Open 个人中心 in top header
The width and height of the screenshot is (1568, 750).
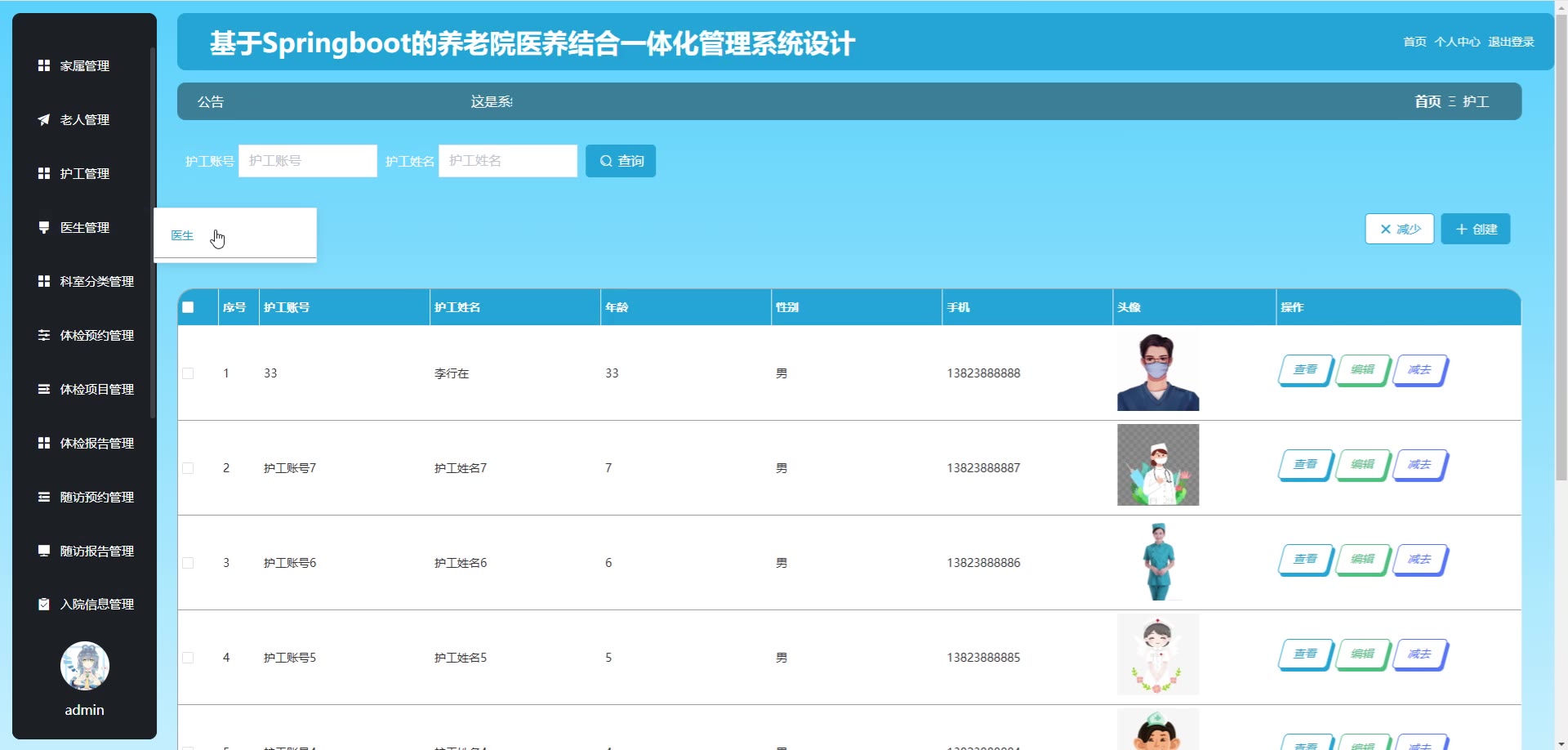pyautogui.click(x=1457, y=42)
